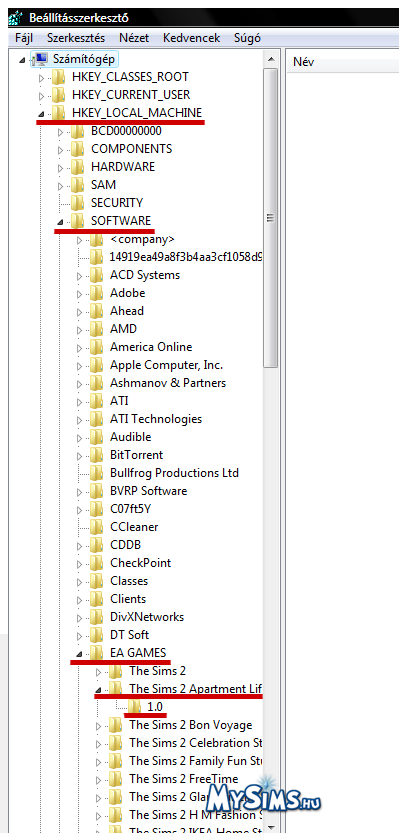
Task: Open the Fájl menu
Action: (x=24, y=38)
